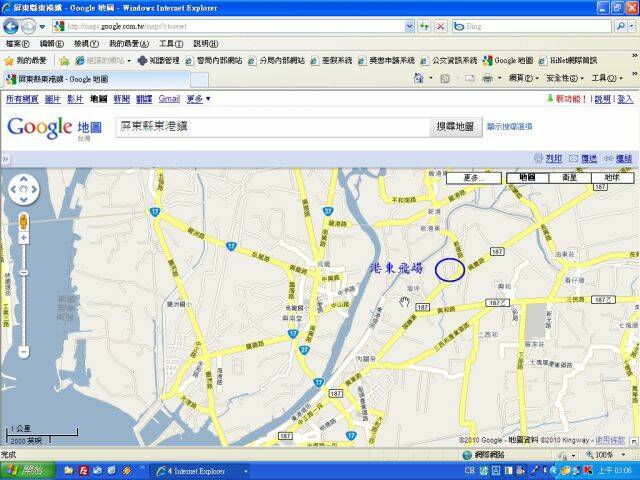
Task: Open the 我的最愛(A) menu
Action: coord(129,44)
